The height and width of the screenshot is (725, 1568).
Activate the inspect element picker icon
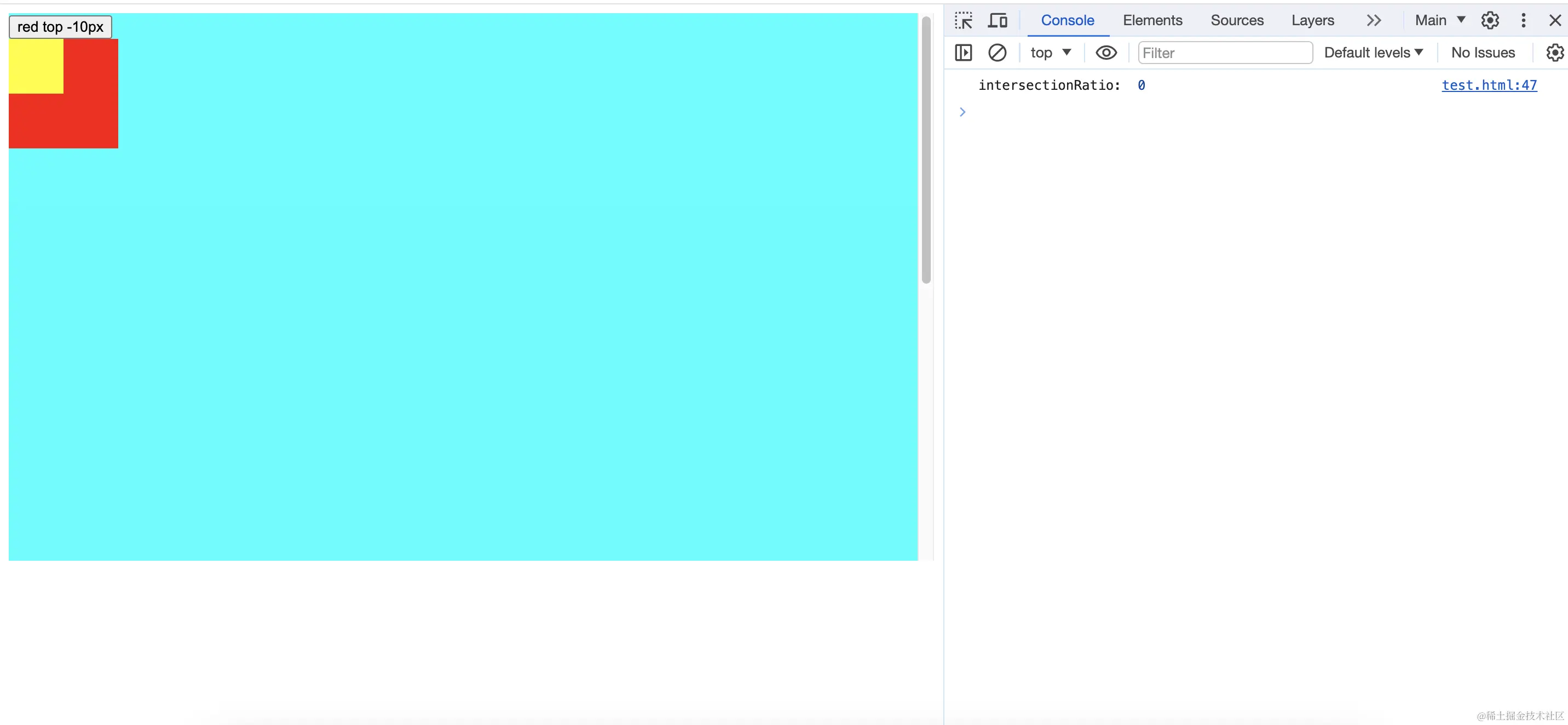963,21
